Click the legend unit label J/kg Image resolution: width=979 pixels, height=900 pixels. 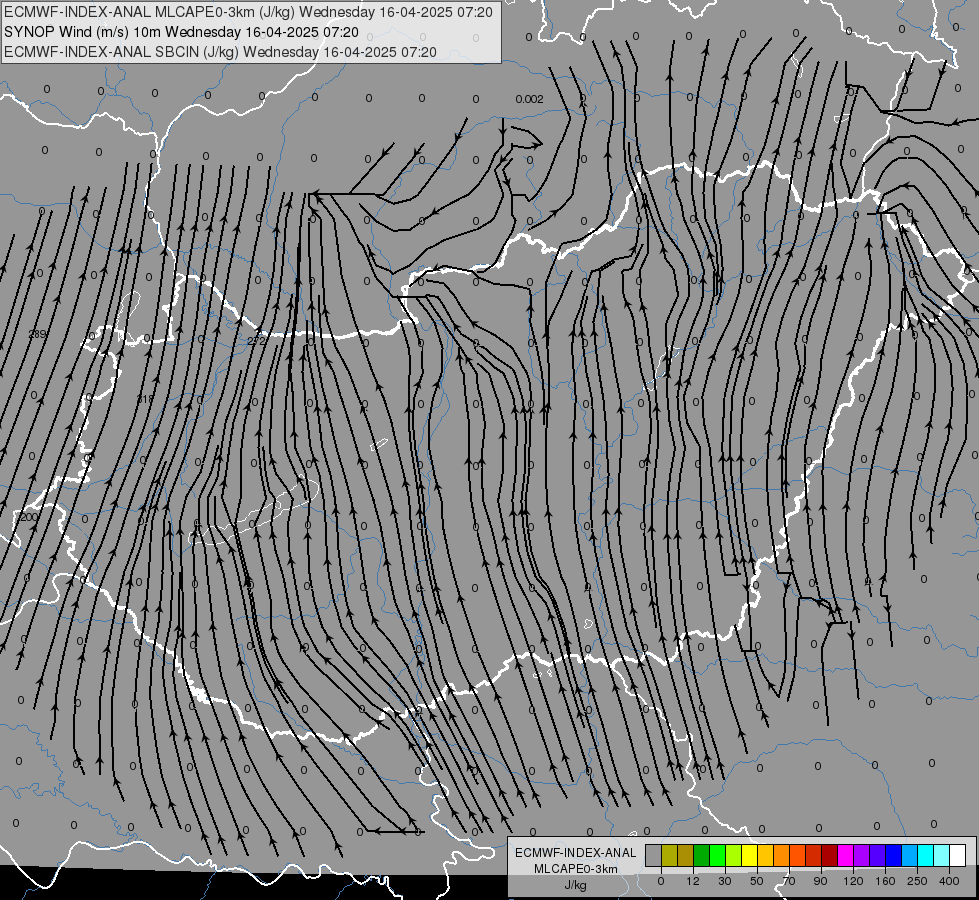(x=576, y=885)
